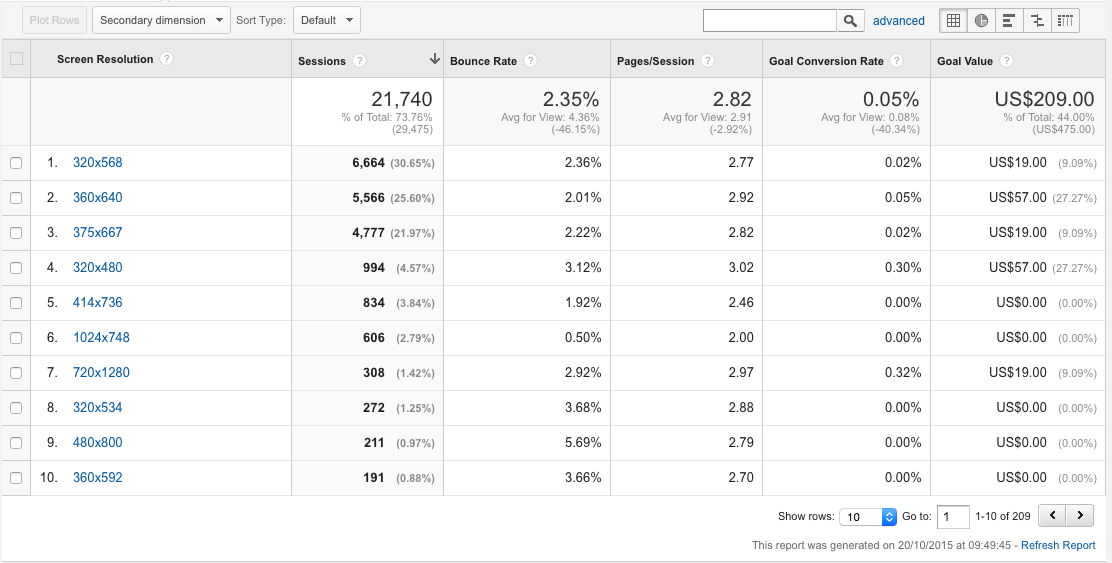Select the checkbox for 1024x748 row
This screenshot has height=563, width=1112.
[x=16, y=338]
